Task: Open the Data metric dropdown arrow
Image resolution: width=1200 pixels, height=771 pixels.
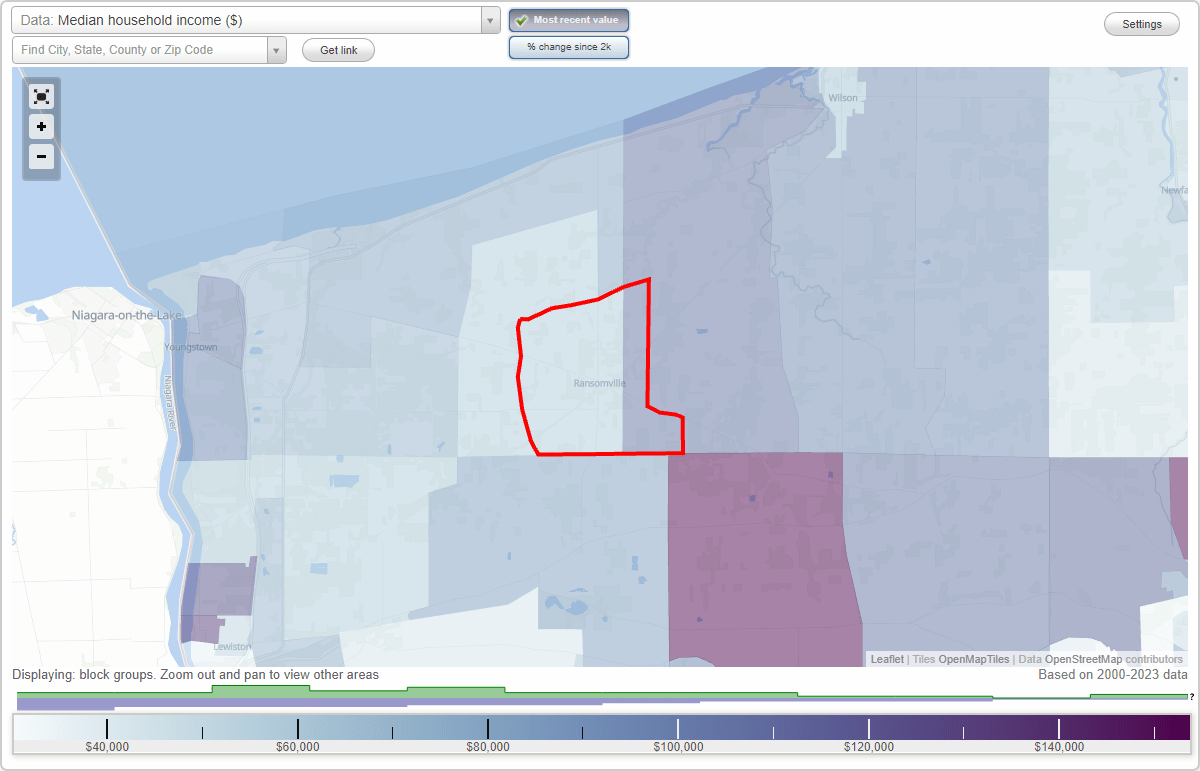Action: (x=489, y=19)
